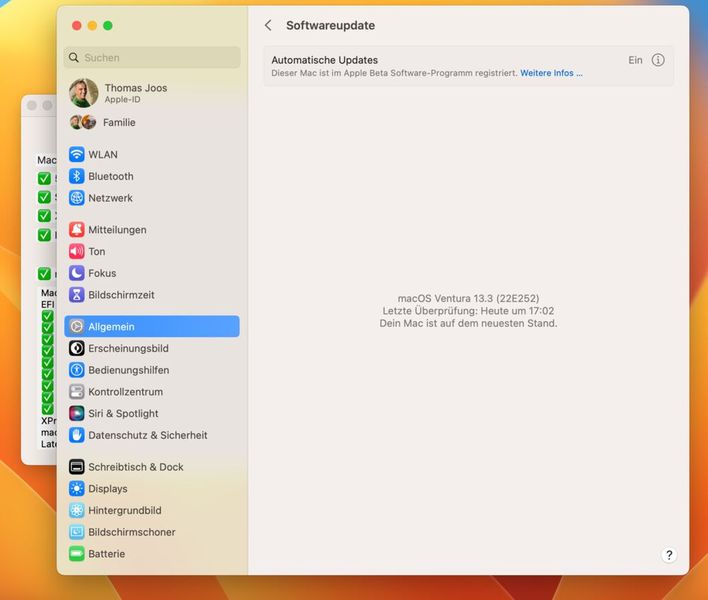Image resolution: width=708 pixels, height=600 pixels.
Task: Open the Hintergrundbild icon
Action: [x=76, y=510]
